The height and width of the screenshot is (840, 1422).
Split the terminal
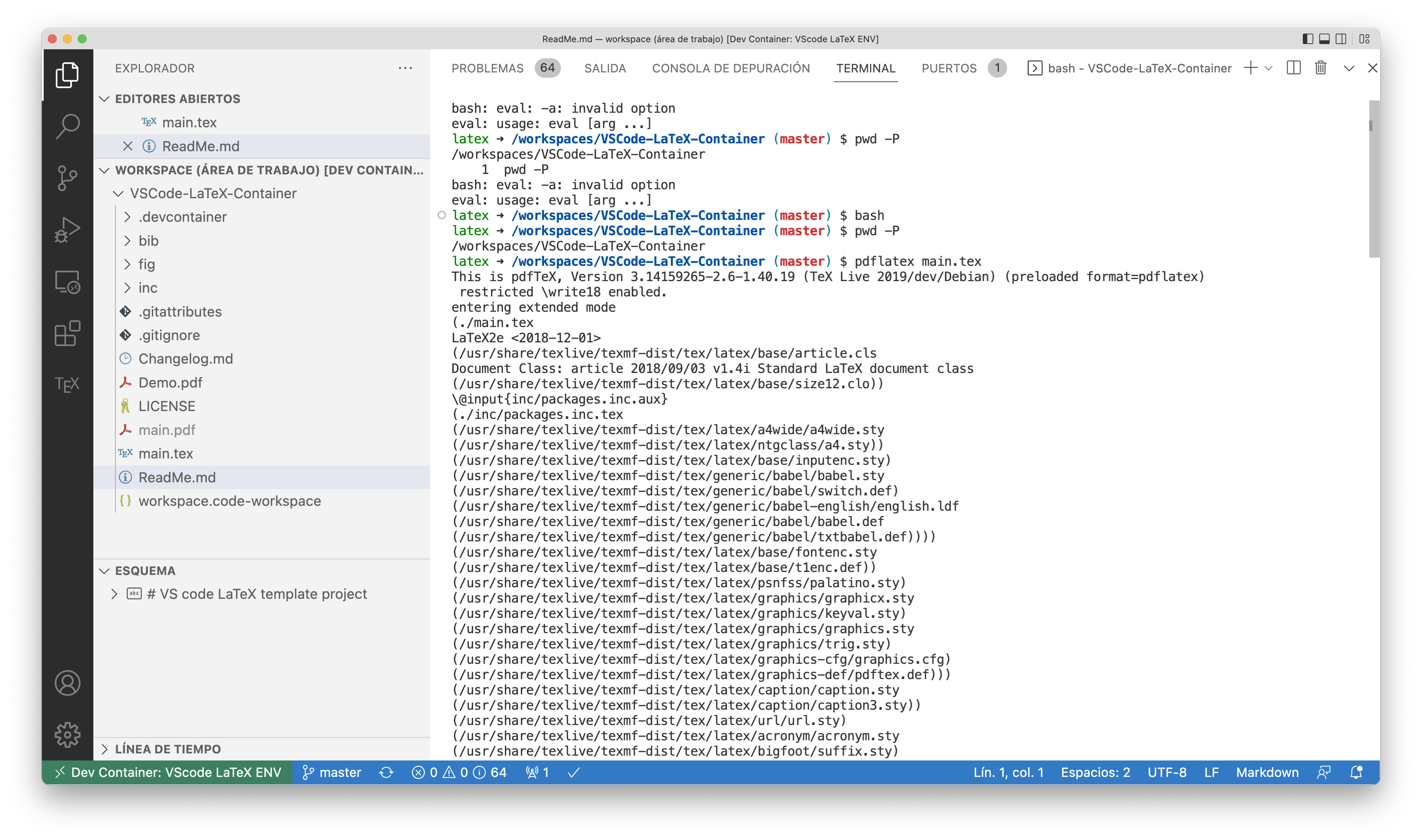click(x=1294, y=67)
